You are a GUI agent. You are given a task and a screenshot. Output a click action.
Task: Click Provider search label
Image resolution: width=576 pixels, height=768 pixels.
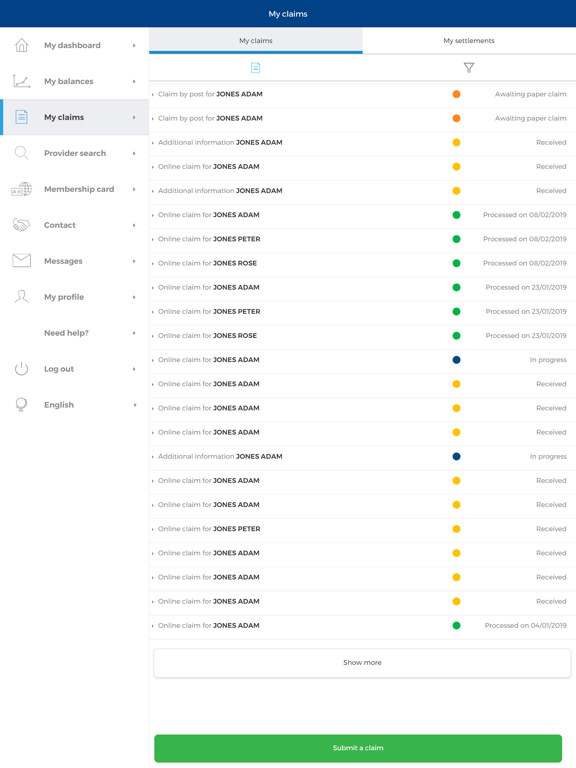click(x=75, y=153)
